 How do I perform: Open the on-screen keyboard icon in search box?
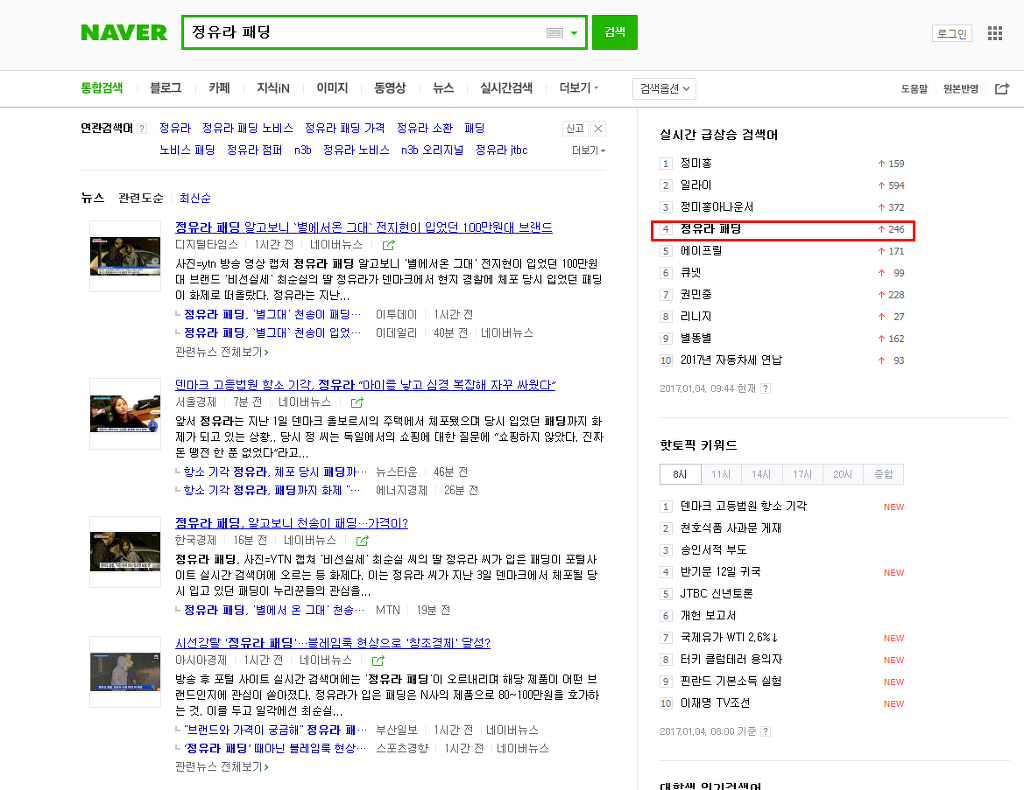click(554, 33)
